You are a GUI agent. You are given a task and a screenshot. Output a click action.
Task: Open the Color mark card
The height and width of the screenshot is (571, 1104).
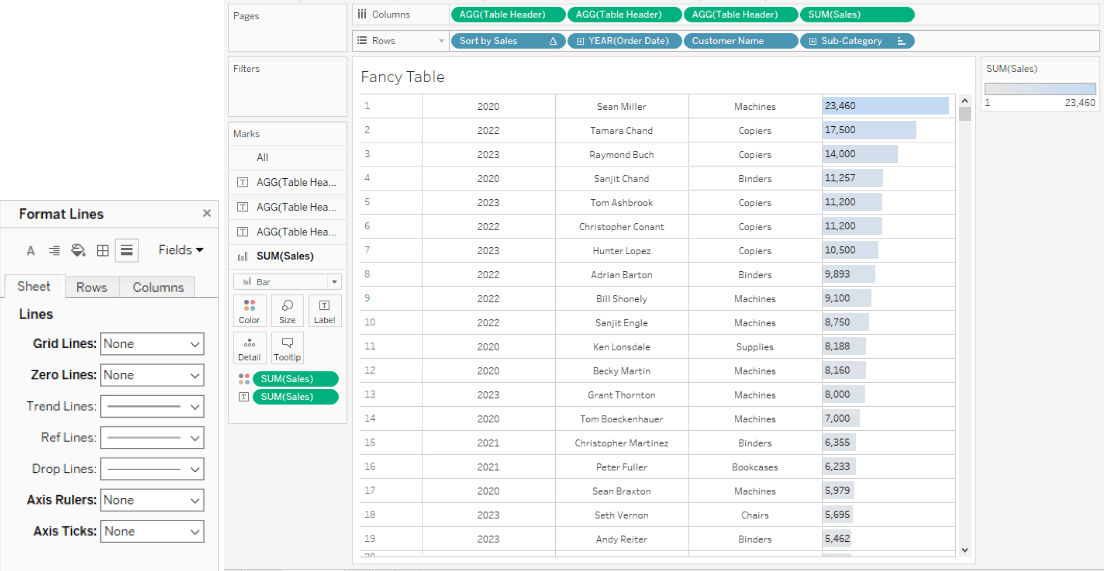pos(249,310)
